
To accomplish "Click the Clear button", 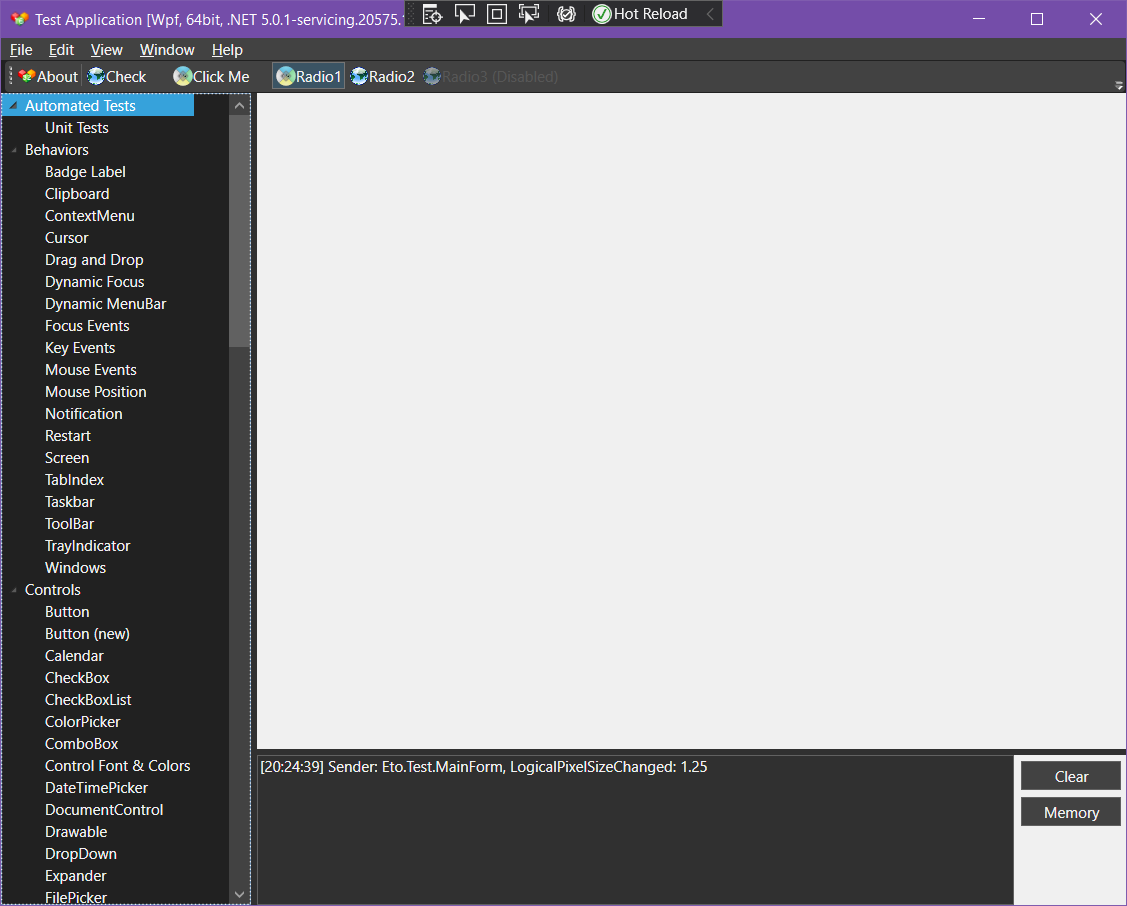I will [1070, 776].
